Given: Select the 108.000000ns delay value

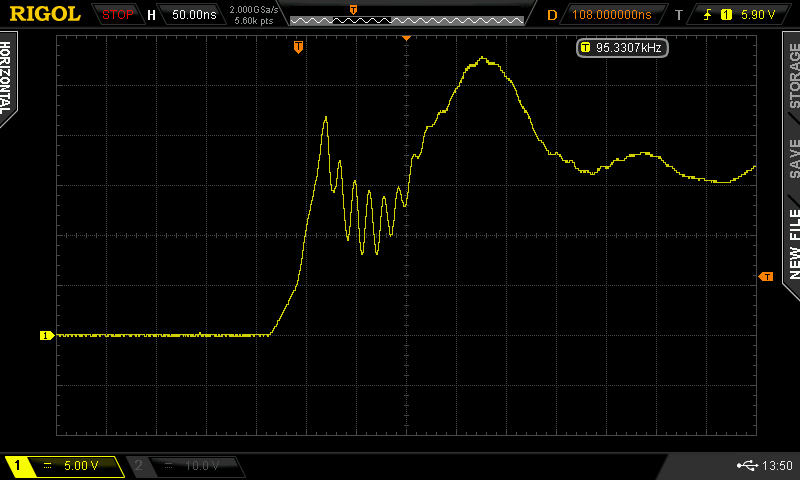Looking at the screenshot, I should [612, 15].
